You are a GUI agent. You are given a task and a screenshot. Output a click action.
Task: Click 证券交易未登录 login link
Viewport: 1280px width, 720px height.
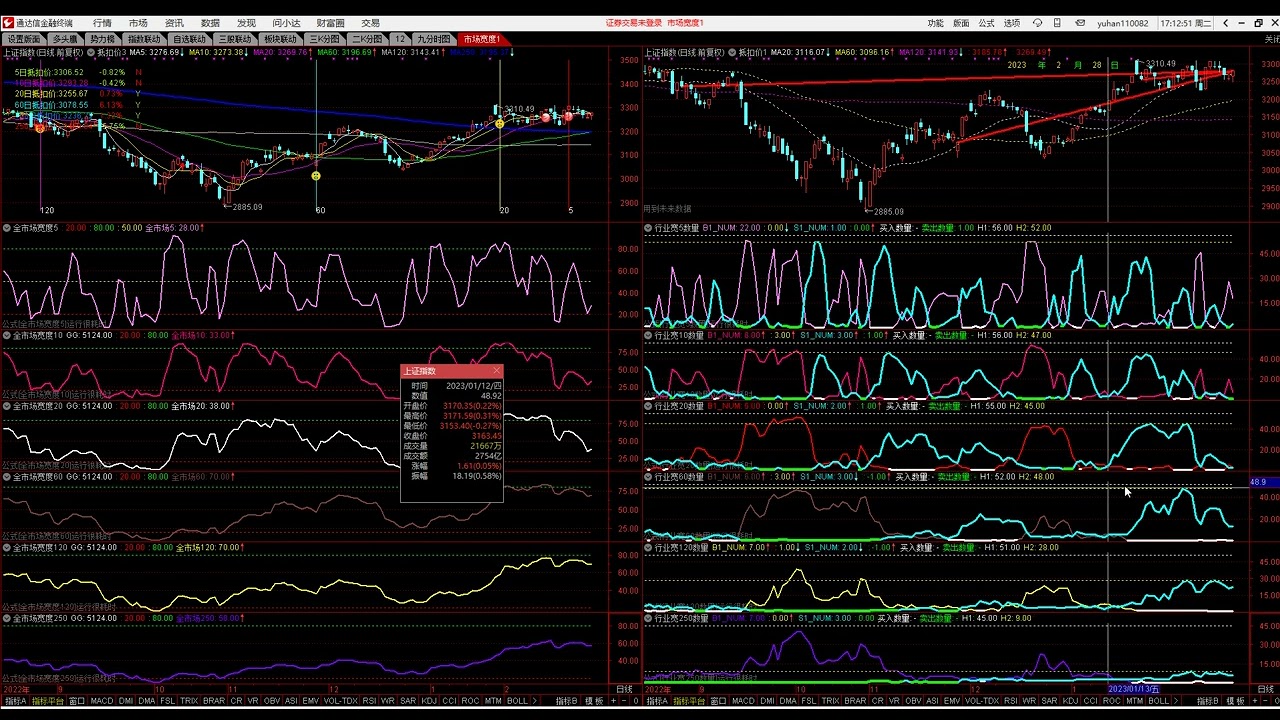634,22
